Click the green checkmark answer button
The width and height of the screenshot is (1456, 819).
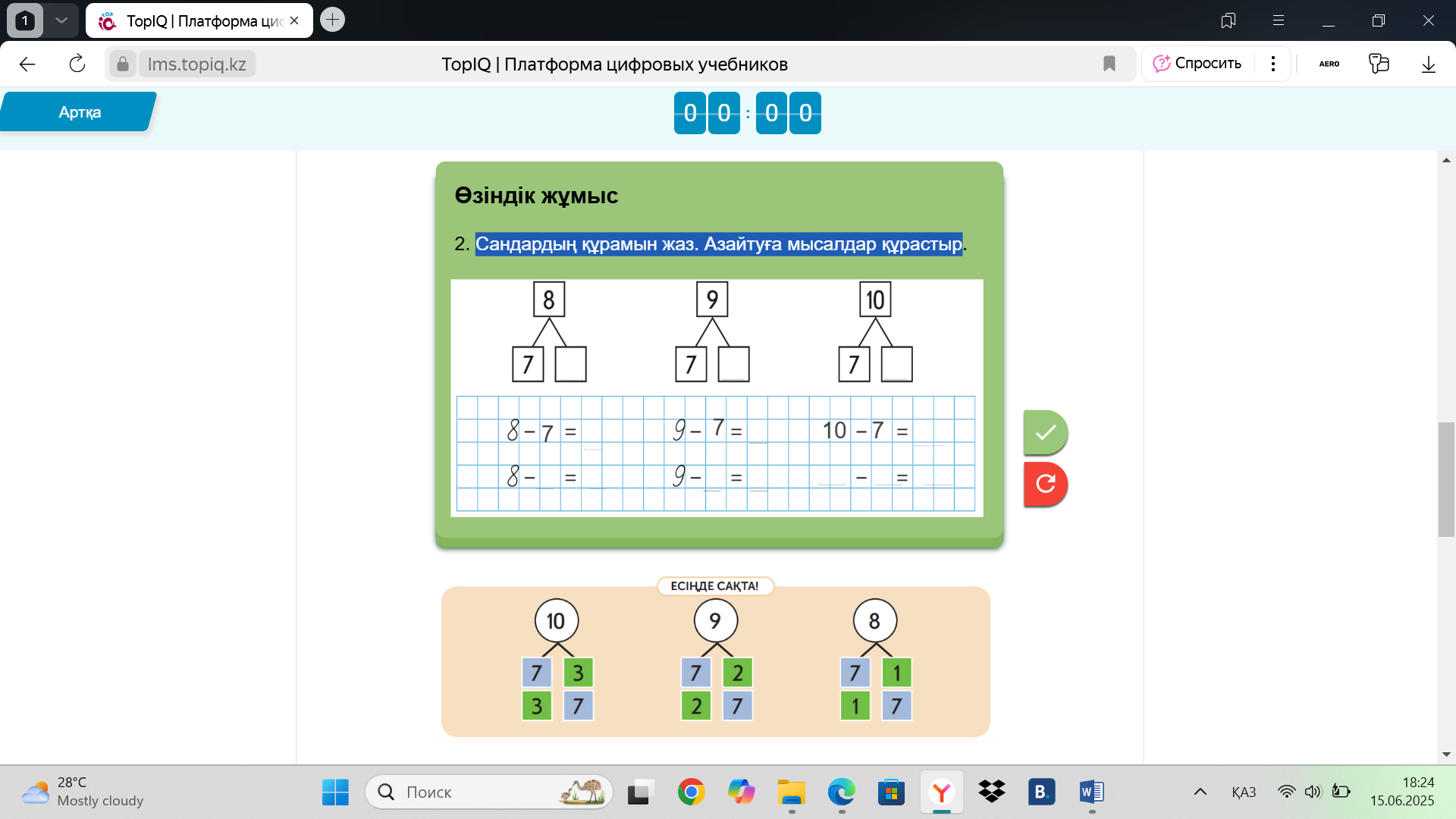(x=1045, y=432)
